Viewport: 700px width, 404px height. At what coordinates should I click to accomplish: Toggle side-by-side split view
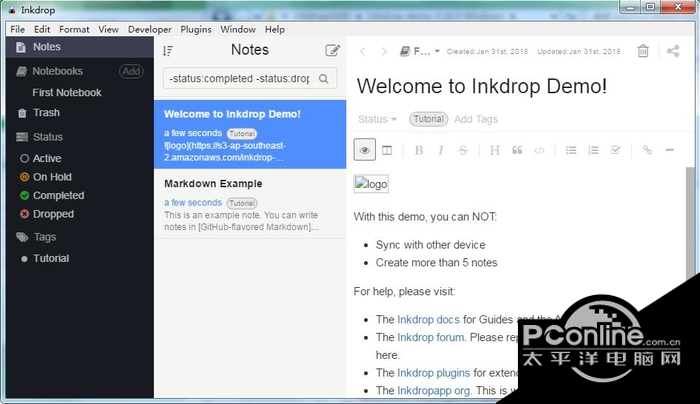[x=387, y=150]
